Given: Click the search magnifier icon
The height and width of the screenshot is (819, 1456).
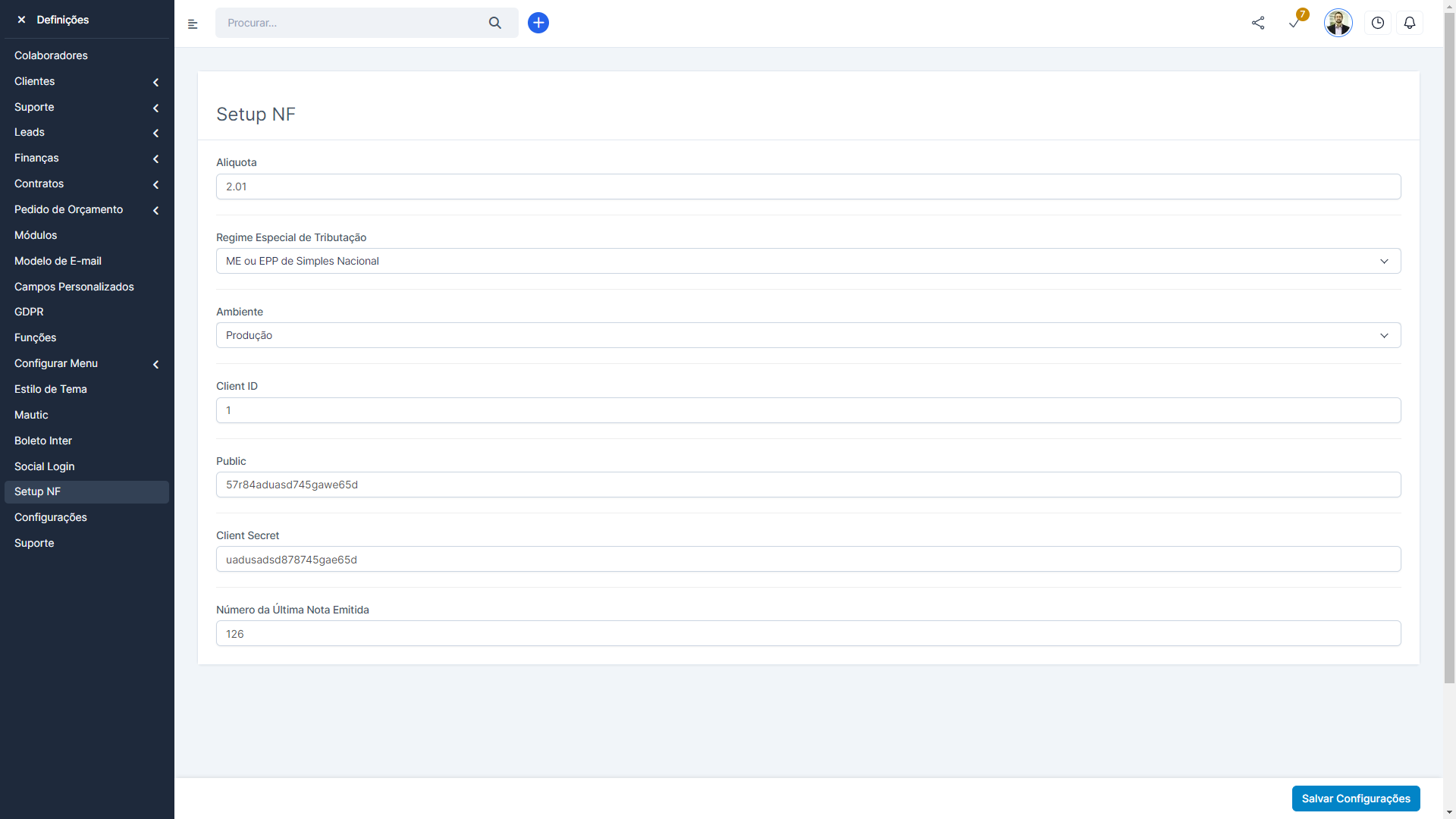Looking at the screenshot, I should (x=495, y=23).
